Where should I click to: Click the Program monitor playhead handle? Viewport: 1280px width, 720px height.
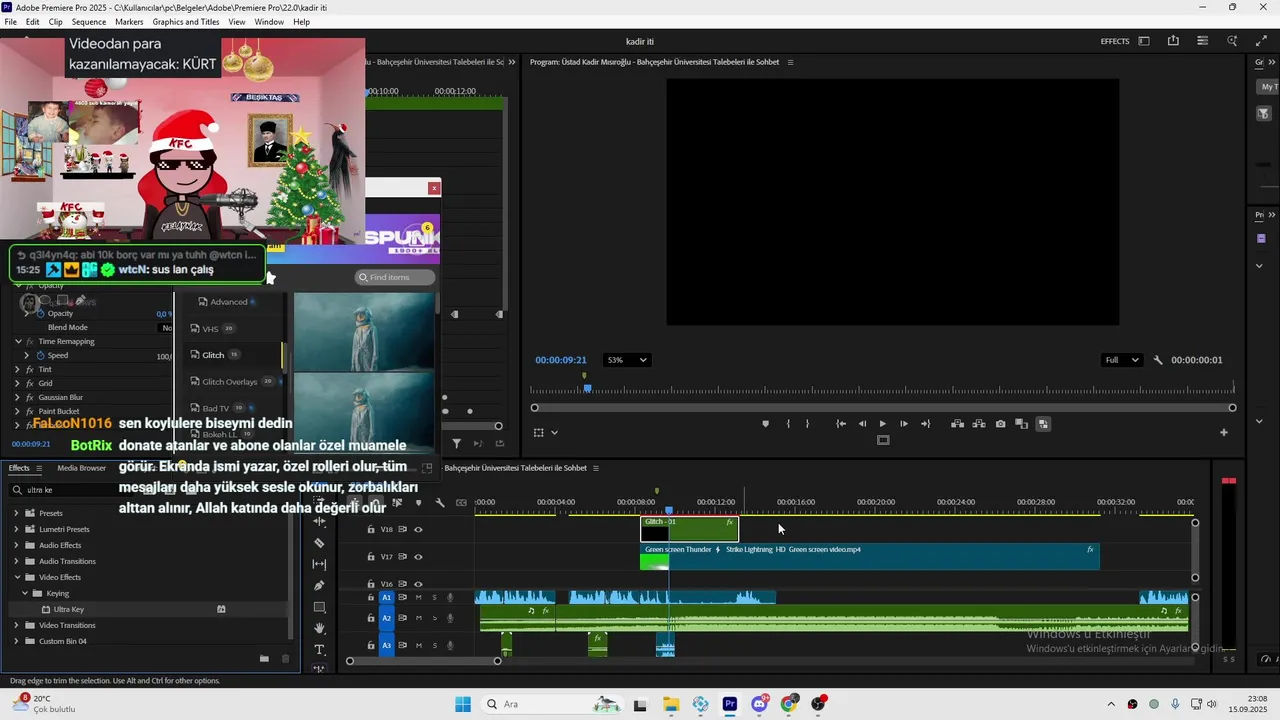pos(587,388)
